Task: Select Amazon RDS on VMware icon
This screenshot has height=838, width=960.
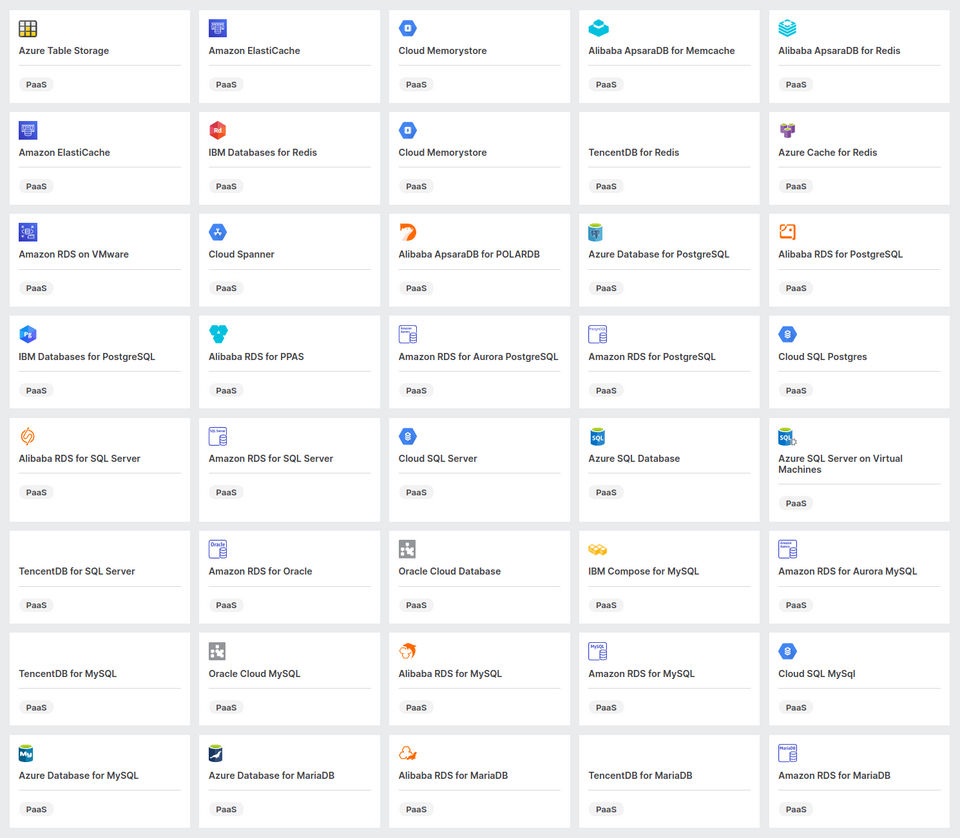Action: pos(28,232)
